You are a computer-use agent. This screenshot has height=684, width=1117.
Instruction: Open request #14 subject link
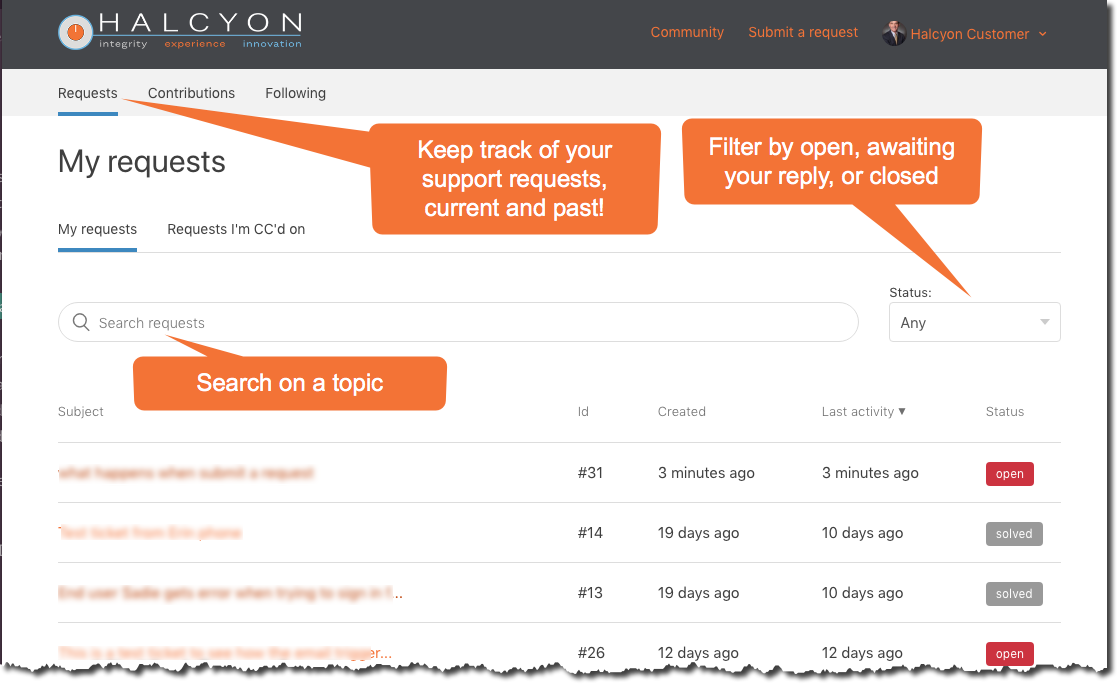click(x=150, y=533)
